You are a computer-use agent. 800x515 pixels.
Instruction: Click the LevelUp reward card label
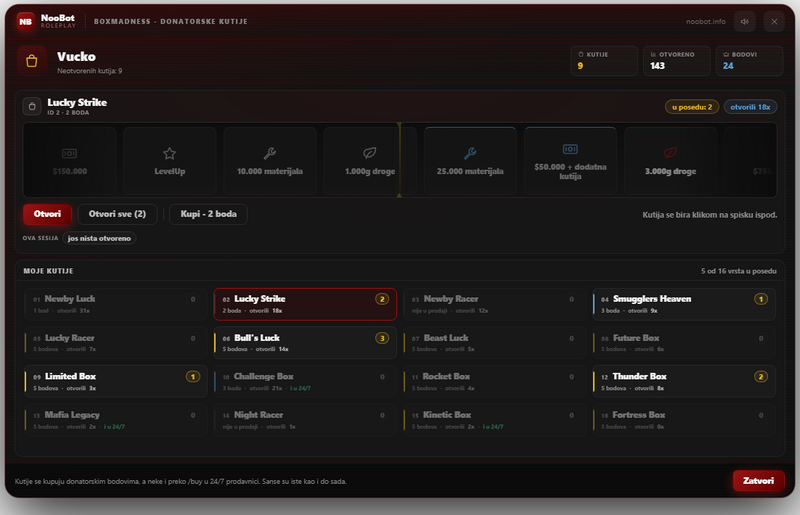click(169, 171)
